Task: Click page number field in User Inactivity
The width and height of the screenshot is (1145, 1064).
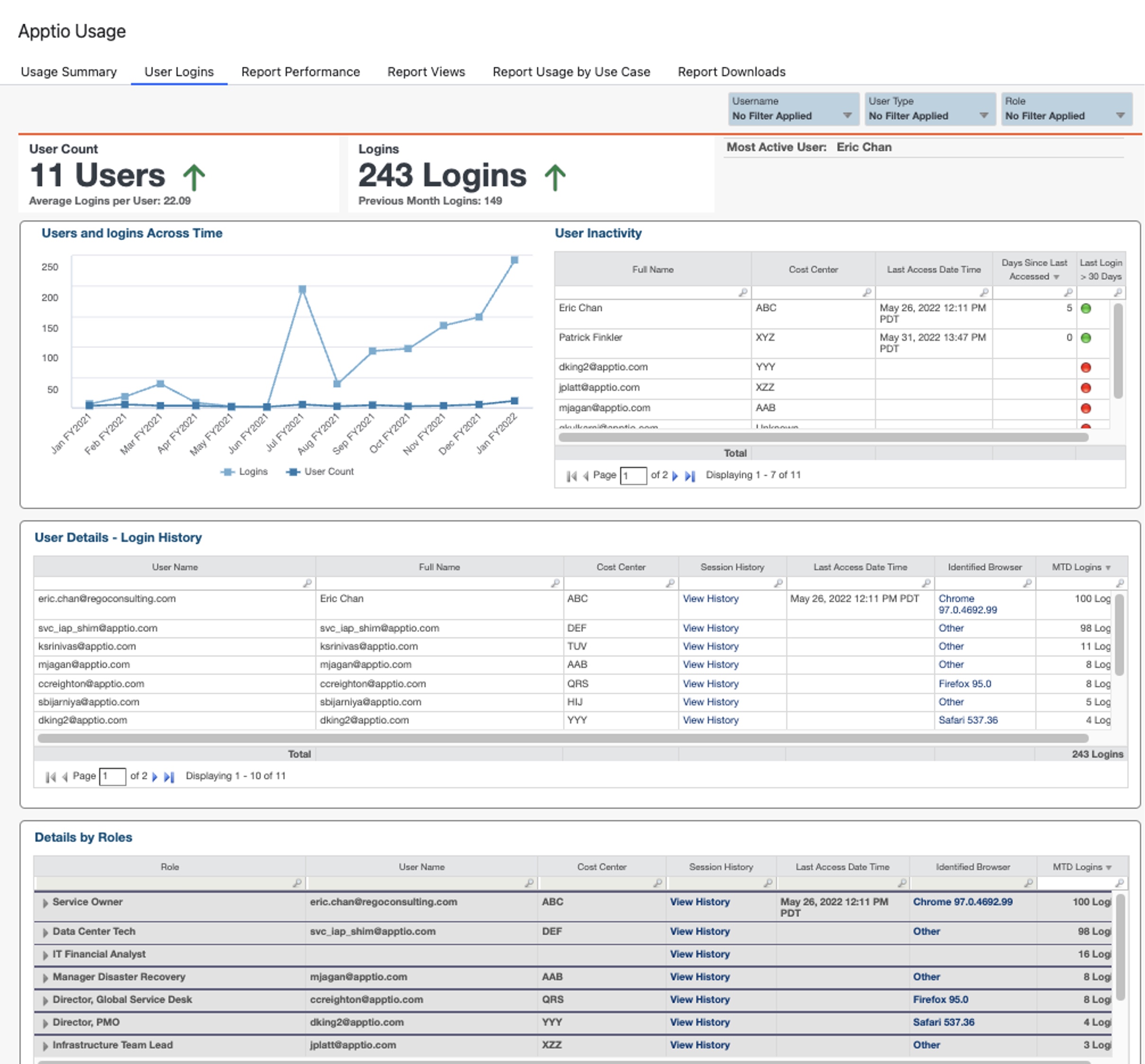Action: click(633, 476)
